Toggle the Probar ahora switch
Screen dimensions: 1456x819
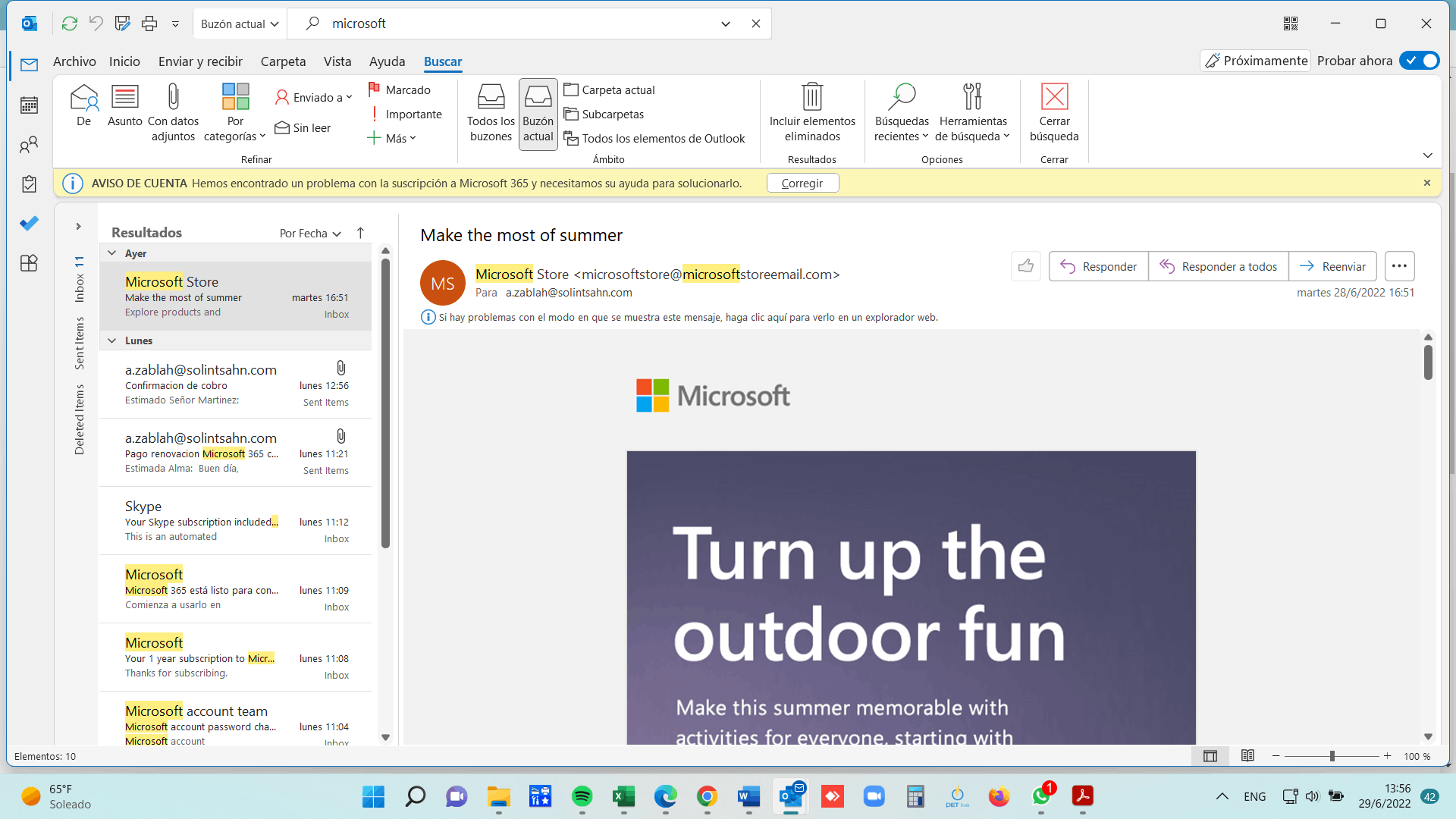tap(1419, 61)
